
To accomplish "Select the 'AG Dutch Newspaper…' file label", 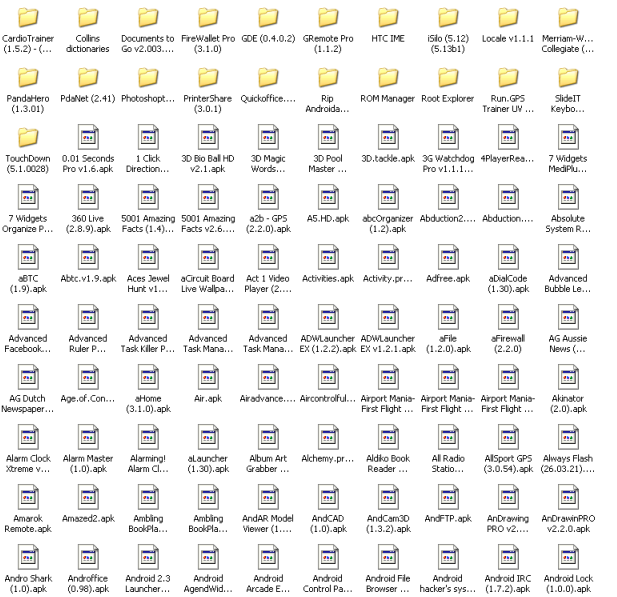I will 28,403.
